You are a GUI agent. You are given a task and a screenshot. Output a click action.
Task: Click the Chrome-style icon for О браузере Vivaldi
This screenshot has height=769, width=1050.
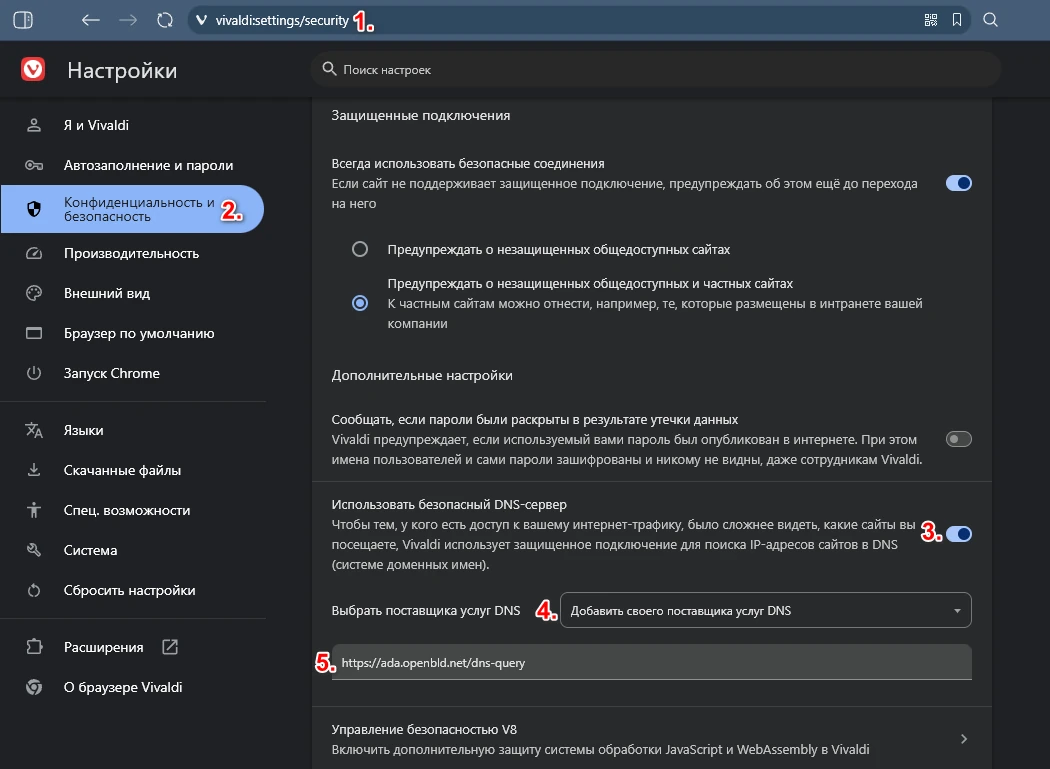(33, 687)
